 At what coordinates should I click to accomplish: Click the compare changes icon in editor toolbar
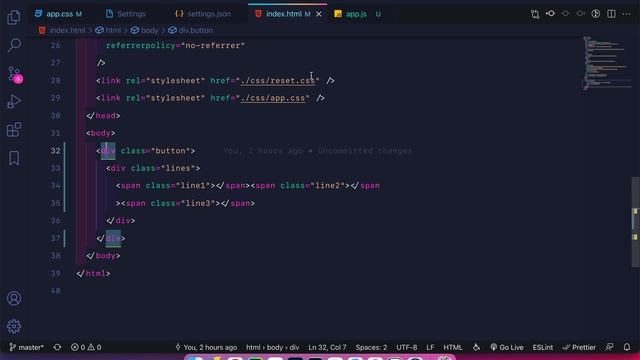535,14
